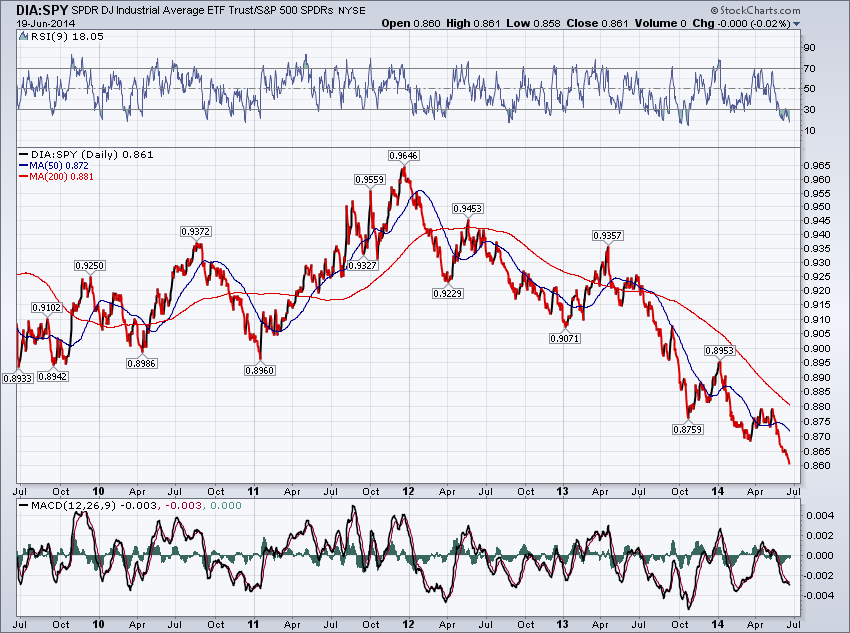Click the RSI(9) 18.05 label

pos(67,36)
